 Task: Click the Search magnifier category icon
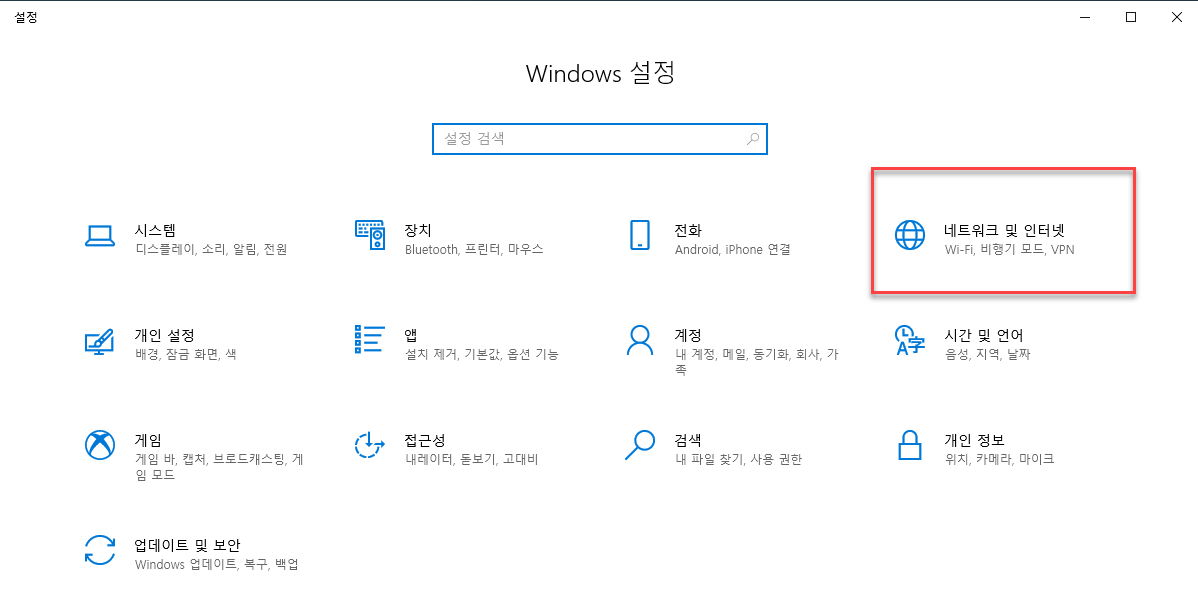click(x=639, y=445)
